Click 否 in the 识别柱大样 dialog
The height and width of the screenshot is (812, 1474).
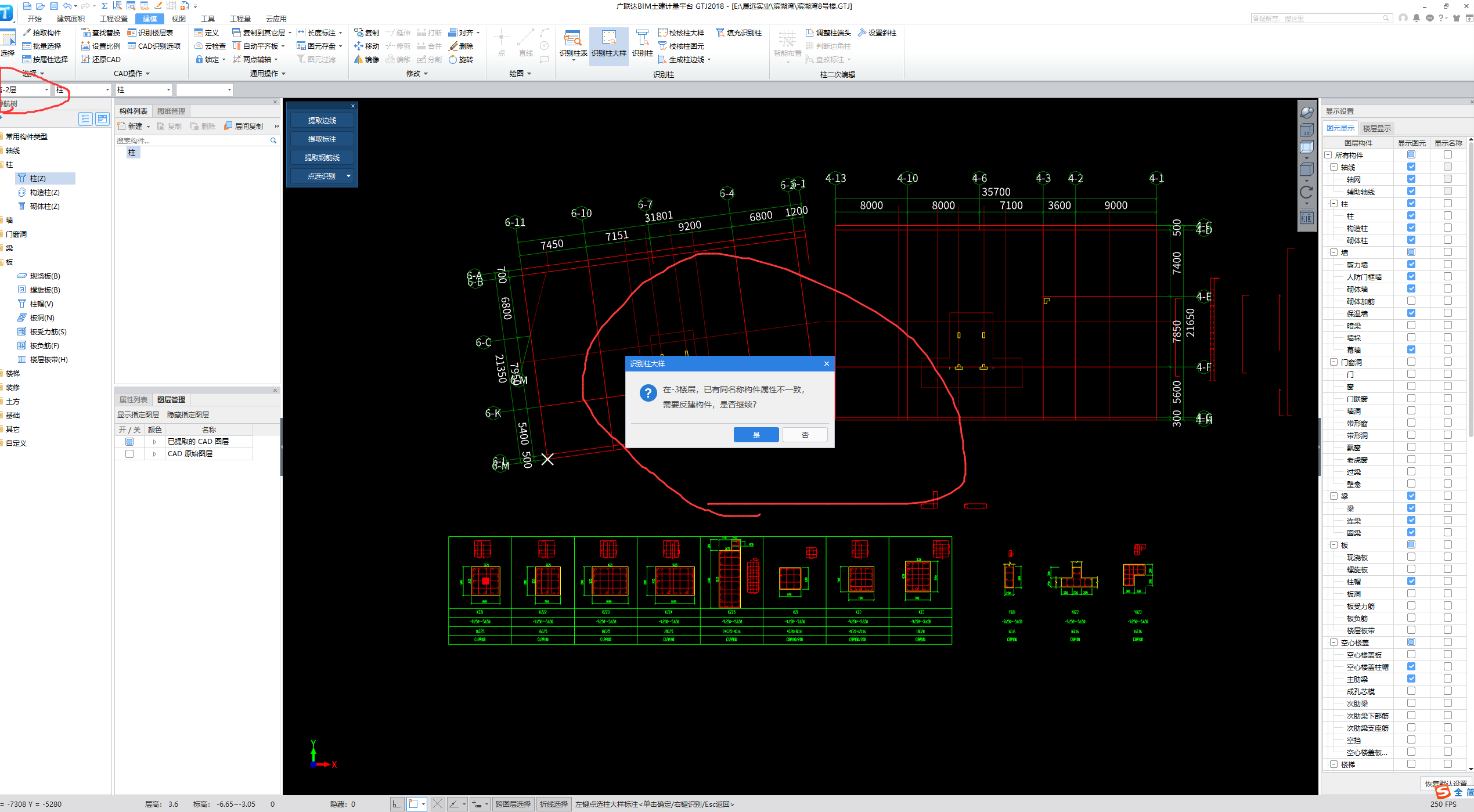coord(805,435)
